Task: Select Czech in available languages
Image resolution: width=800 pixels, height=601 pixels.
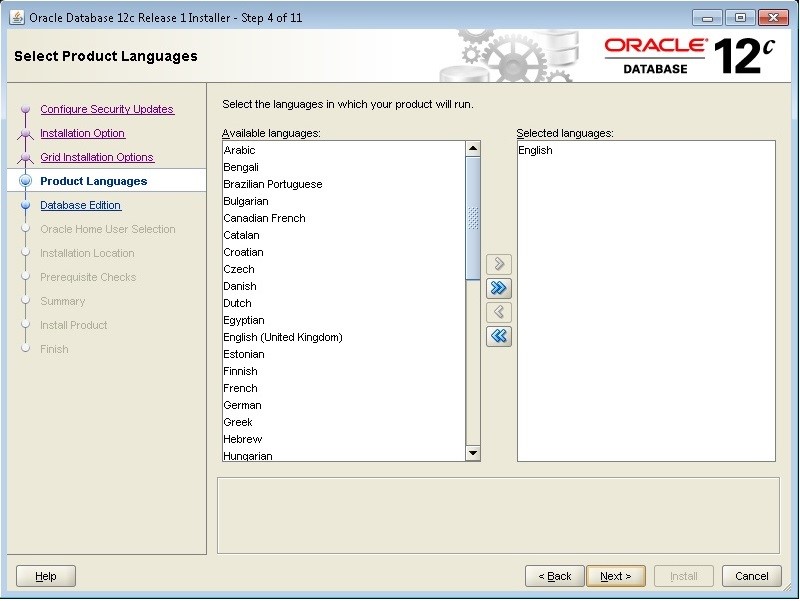Action: click(x=344, y=269)
